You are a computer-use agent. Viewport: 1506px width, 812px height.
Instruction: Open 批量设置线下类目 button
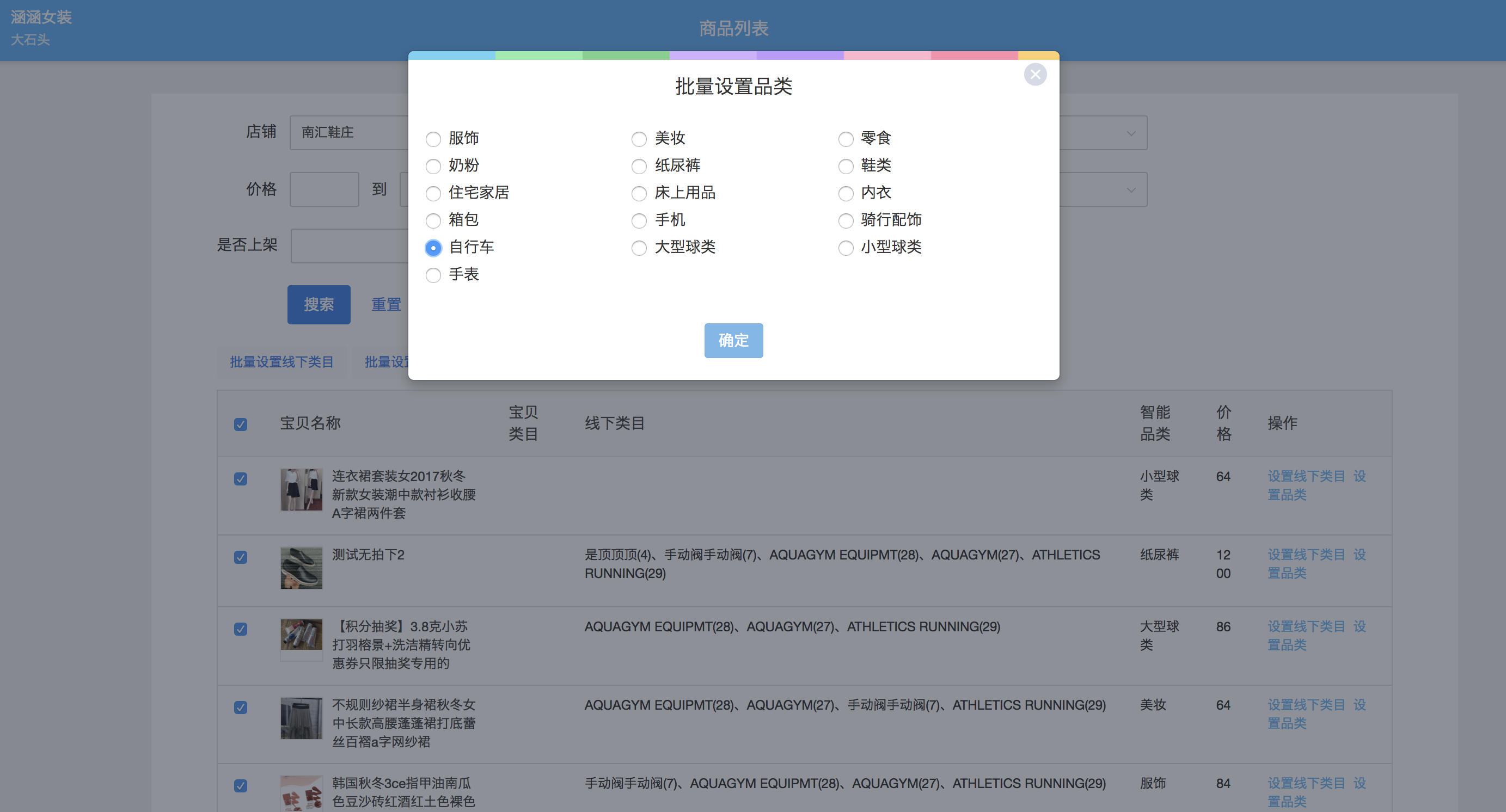[281, 362]
